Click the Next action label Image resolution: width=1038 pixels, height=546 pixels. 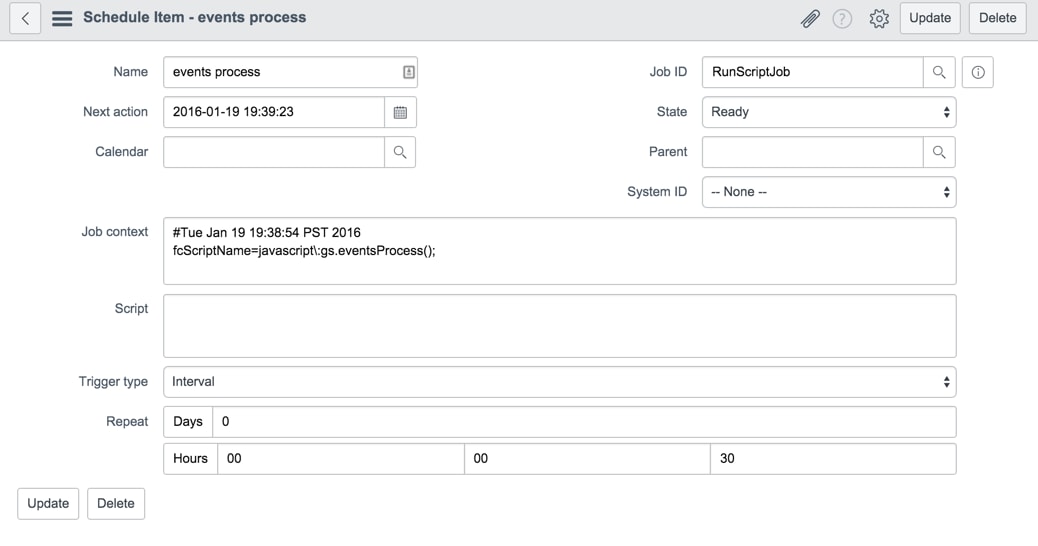(115, 112)
